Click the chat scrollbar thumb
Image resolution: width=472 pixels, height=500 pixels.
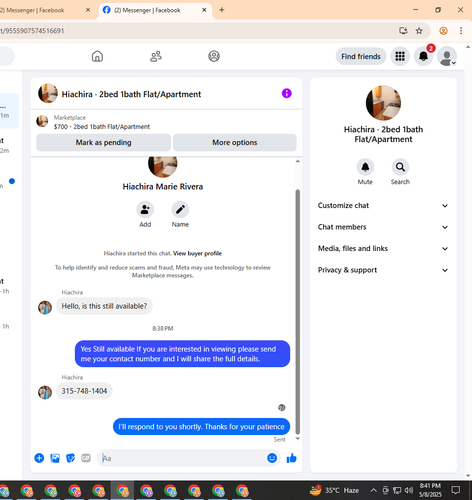298,312
